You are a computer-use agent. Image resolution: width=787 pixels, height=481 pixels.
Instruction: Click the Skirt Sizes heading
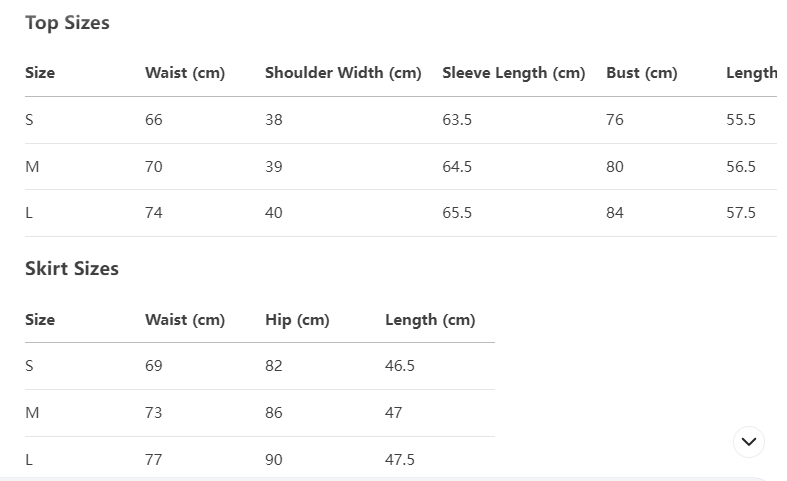[x=72, y=269]
